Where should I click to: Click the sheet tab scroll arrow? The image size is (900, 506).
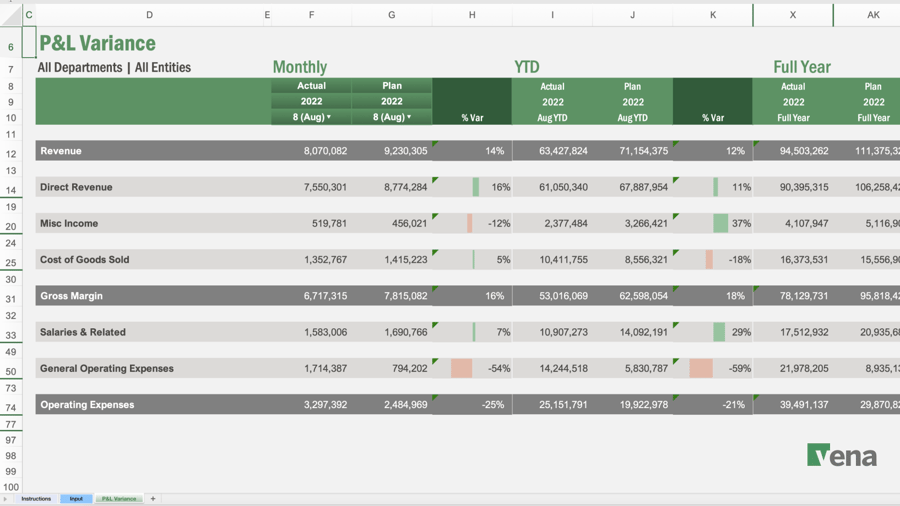5,498
